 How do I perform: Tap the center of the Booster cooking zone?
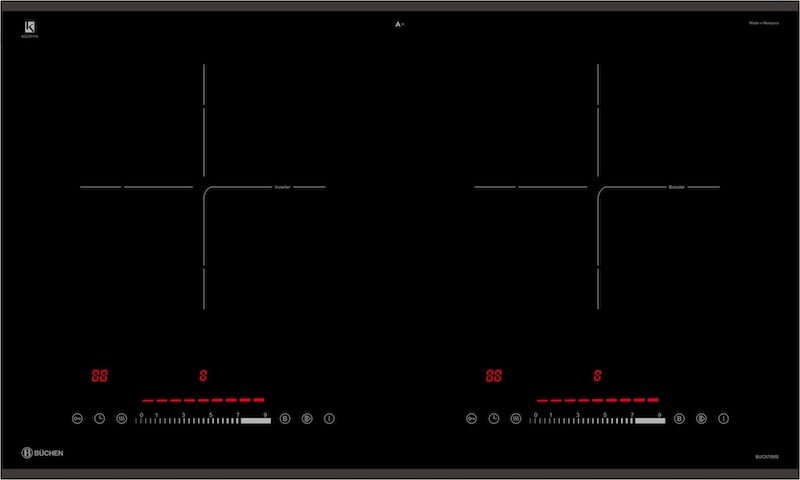click(x=598, y=187)
